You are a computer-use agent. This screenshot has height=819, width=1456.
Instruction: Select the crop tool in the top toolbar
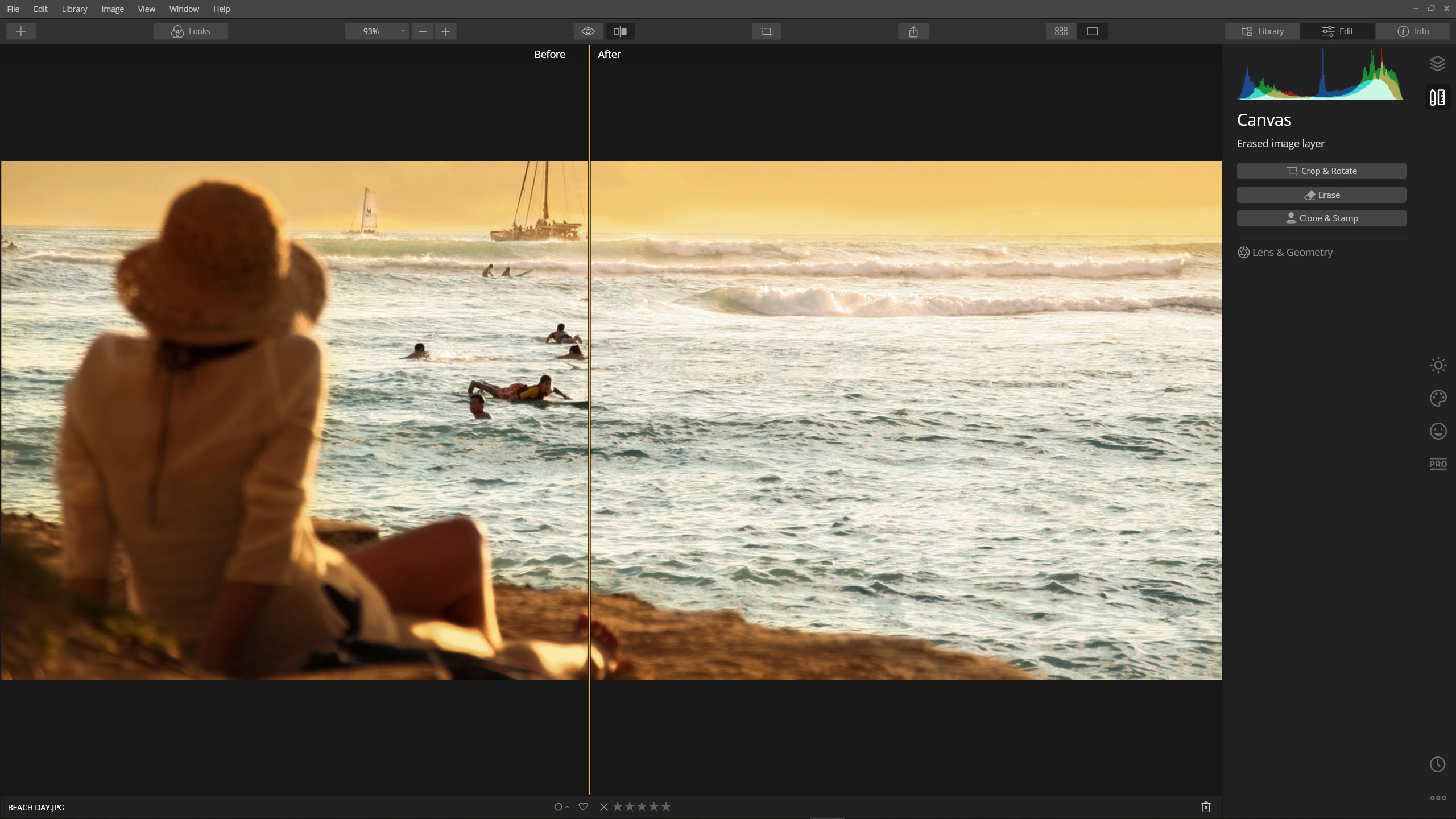[x=766, y=31]
